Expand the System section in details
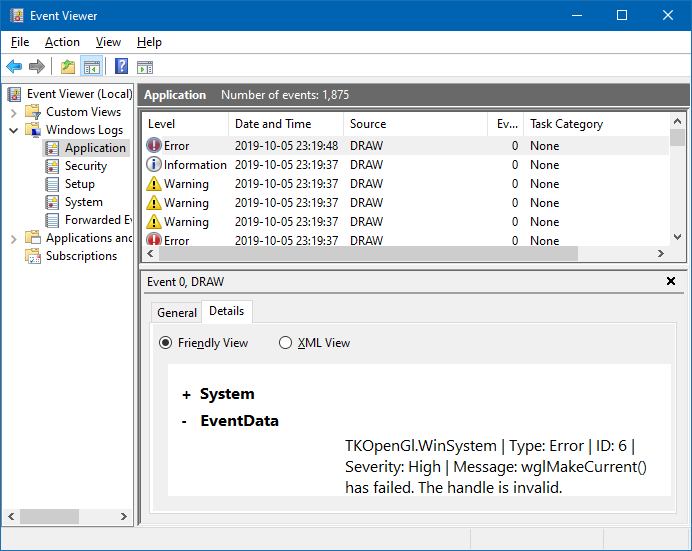The width and height of the screenshot is (692, 551). pyautogui.click(x=186, y=395)
